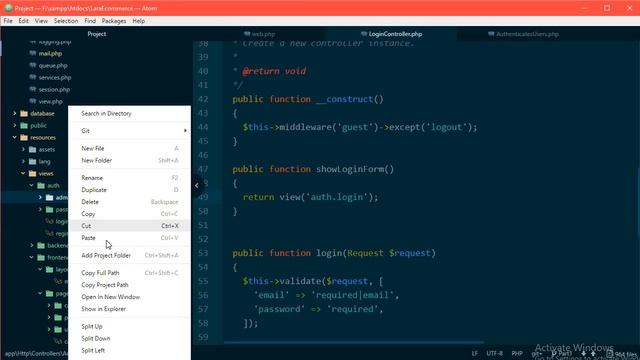Image resolution: width=640 pixels, height=360 pixels.
Task: Click the assets folder icon
Action: pyautogui.click(x=33, y=149)
